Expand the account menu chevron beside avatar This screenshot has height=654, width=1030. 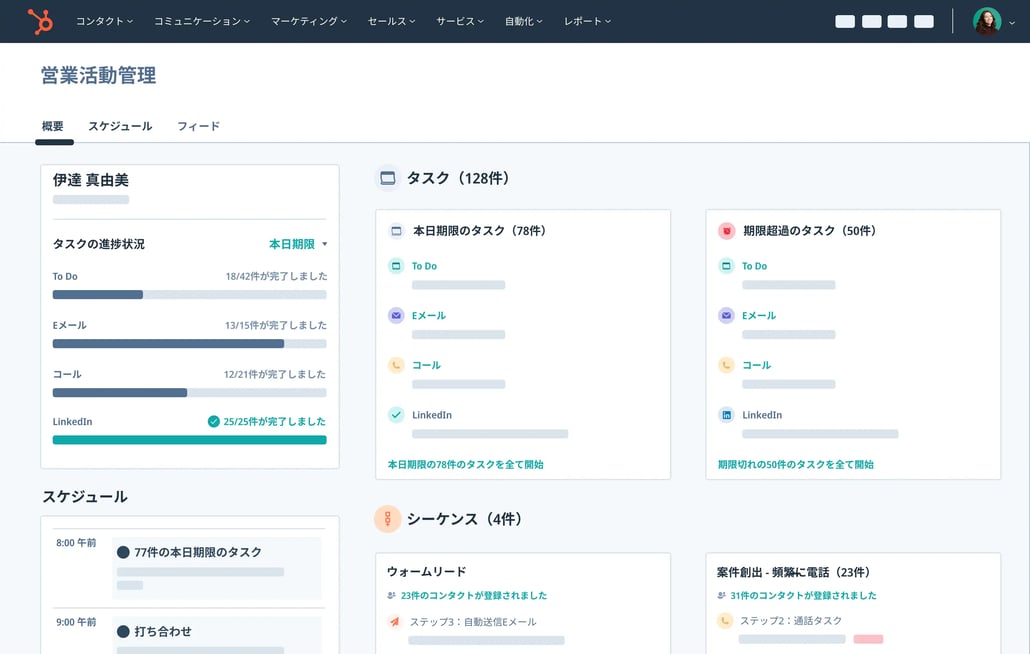(1012, 23)
